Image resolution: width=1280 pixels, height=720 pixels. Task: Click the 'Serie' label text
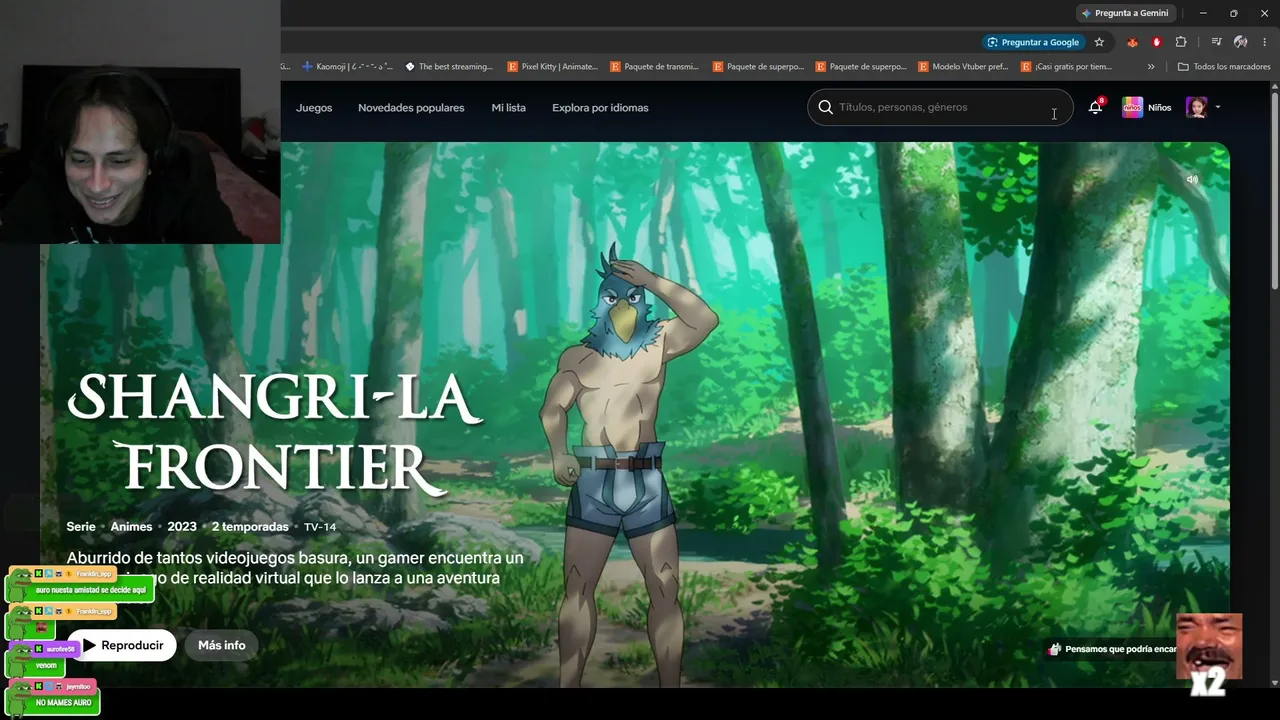[x=81, y=527]
